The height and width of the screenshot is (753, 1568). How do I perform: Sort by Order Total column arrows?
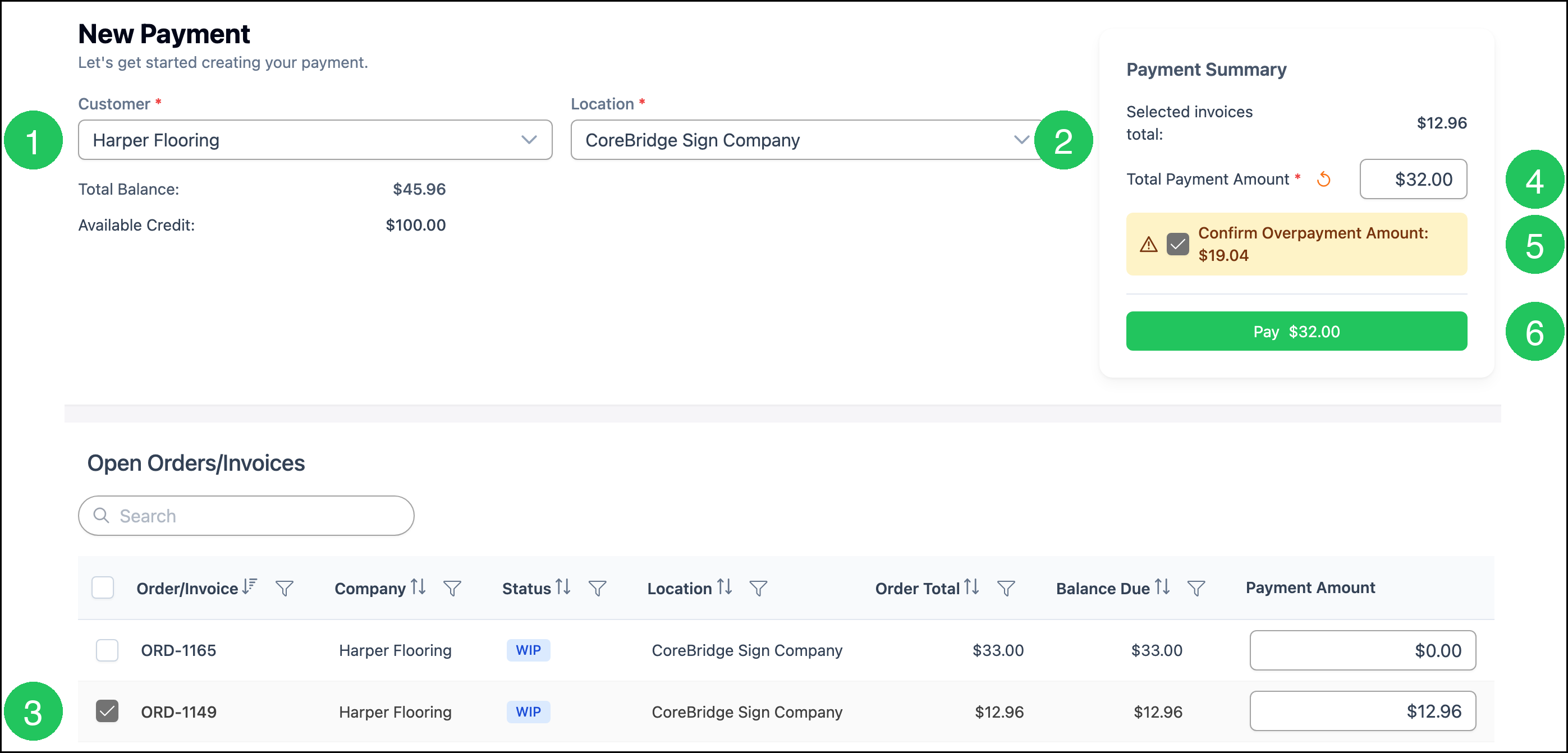pyautogui.click(x=971, y=587)
